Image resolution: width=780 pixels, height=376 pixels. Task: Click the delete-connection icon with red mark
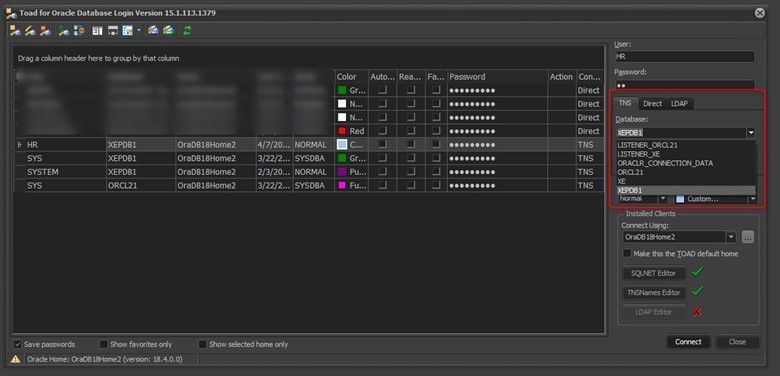coord(45,31)
